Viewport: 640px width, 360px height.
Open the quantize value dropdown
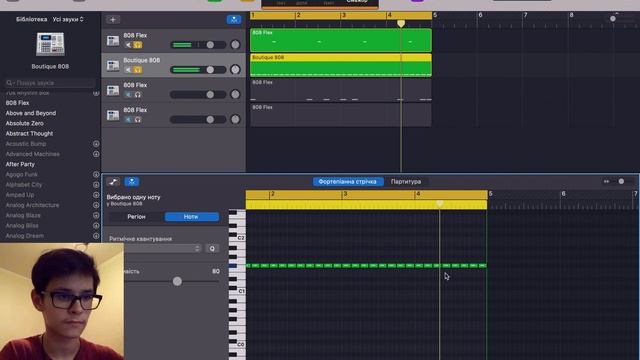pyautogui.click(x=162, y=248)
